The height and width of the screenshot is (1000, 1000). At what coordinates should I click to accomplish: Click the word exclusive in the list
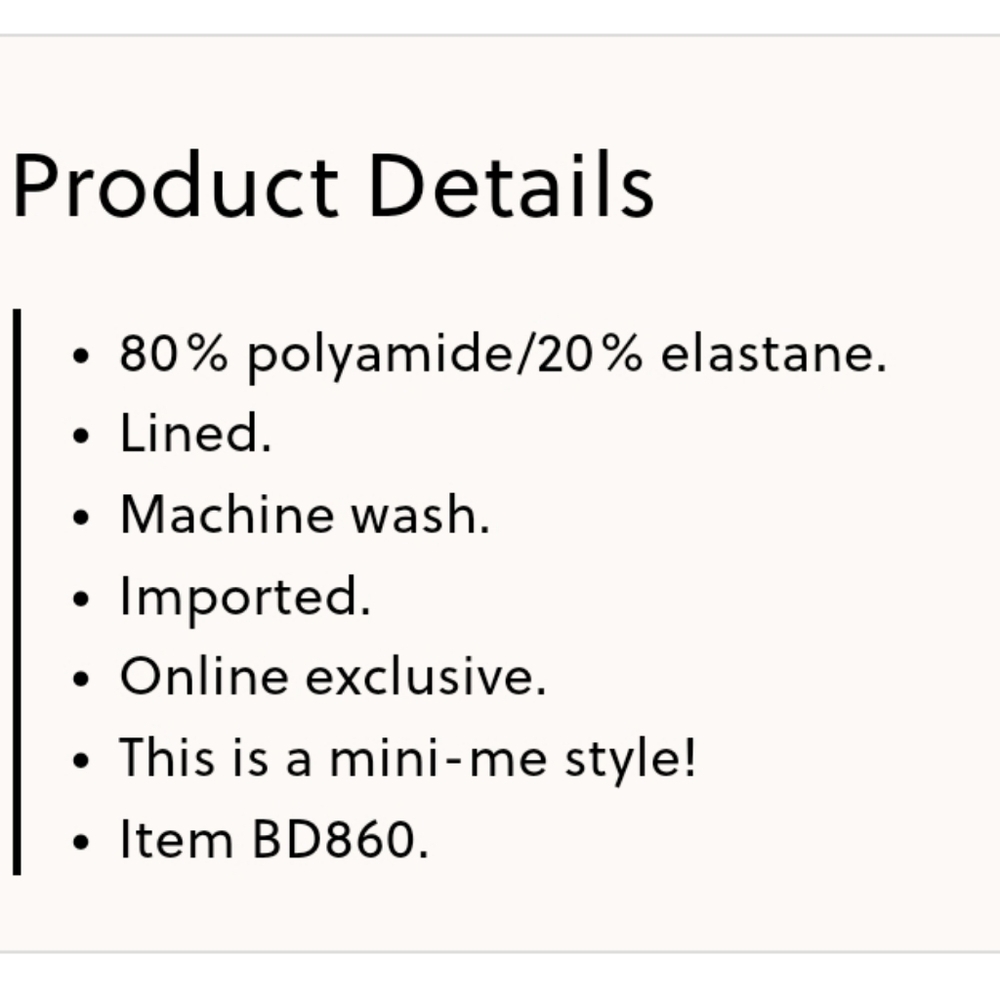tap(426, 676)
